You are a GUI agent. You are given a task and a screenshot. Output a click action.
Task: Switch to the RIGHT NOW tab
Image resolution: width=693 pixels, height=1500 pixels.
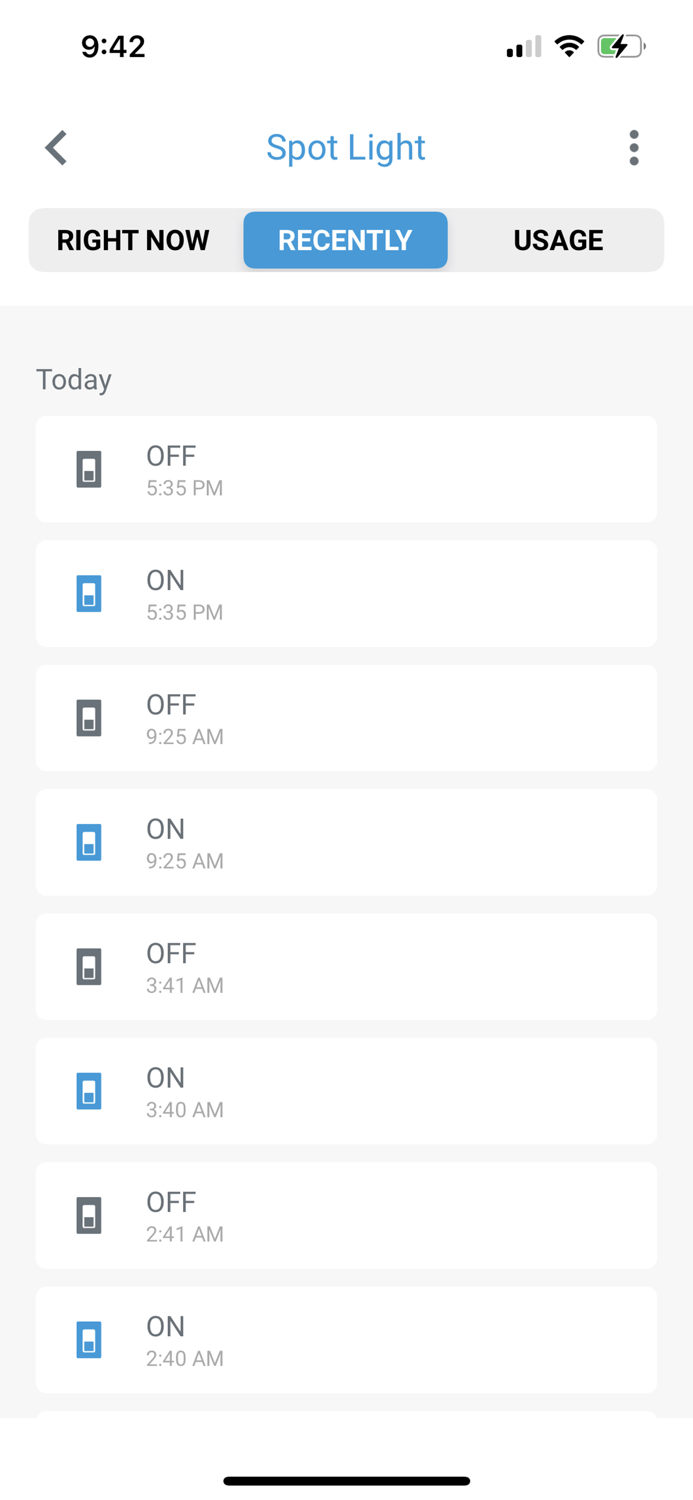pos(132,240)
